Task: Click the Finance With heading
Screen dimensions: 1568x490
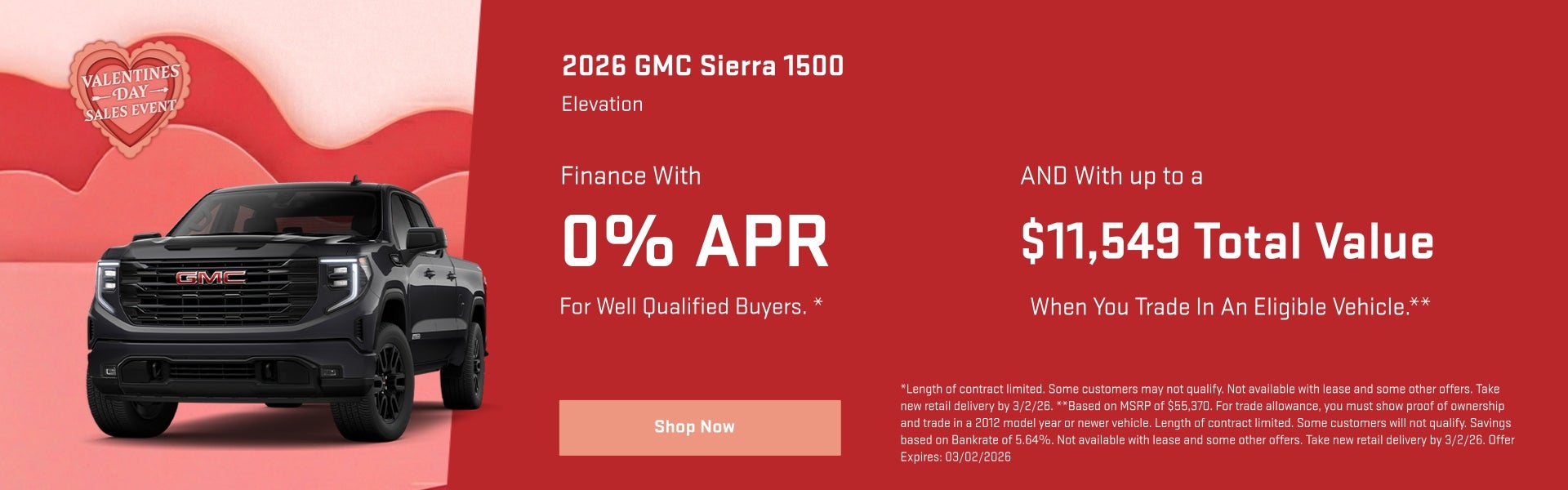Action: [631, 176]
